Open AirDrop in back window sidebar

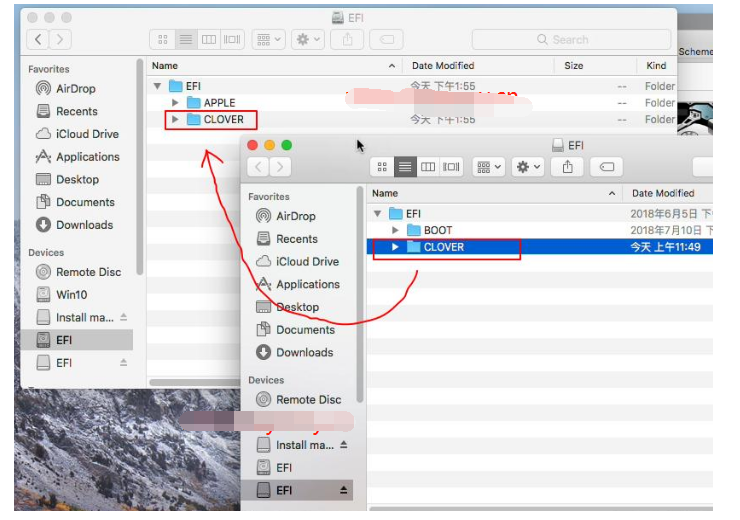tap(76, 89)
